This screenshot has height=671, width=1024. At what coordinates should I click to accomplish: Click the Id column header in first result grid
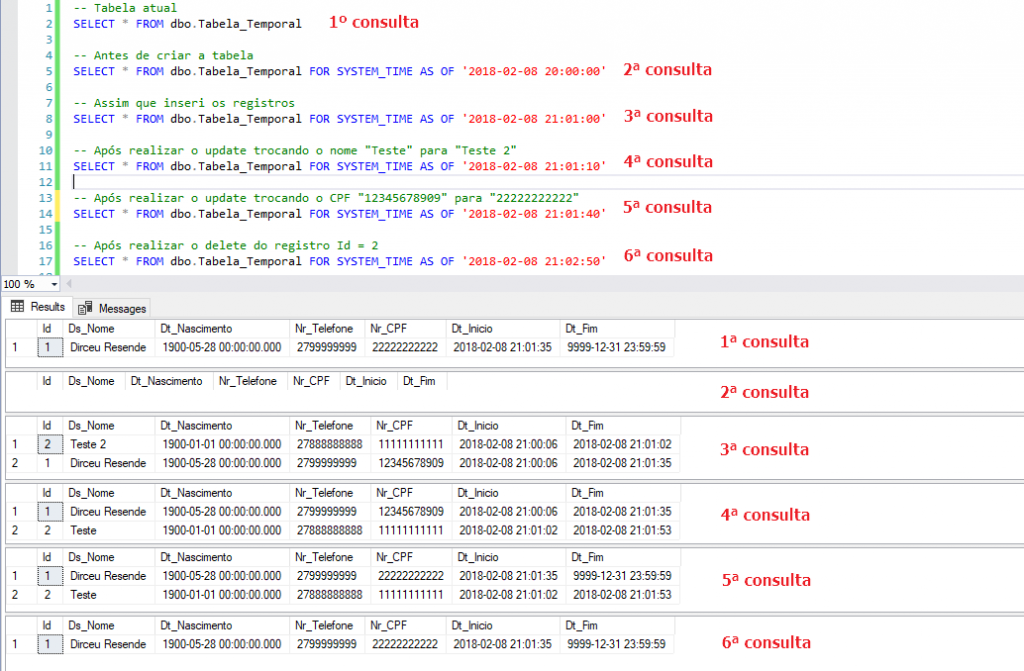click(46, 328)
